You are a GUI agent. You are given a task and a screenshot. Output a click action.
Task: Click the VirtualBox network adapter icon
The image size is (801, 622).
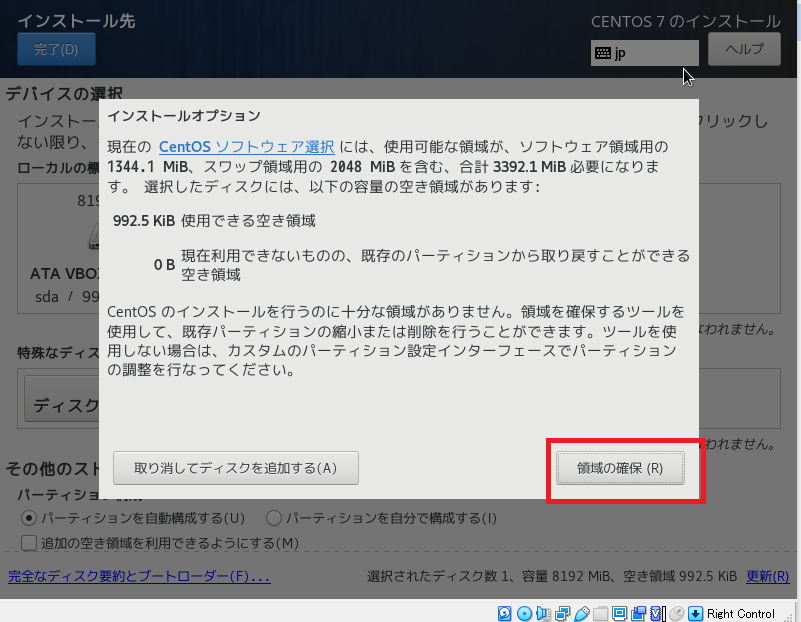562,613
